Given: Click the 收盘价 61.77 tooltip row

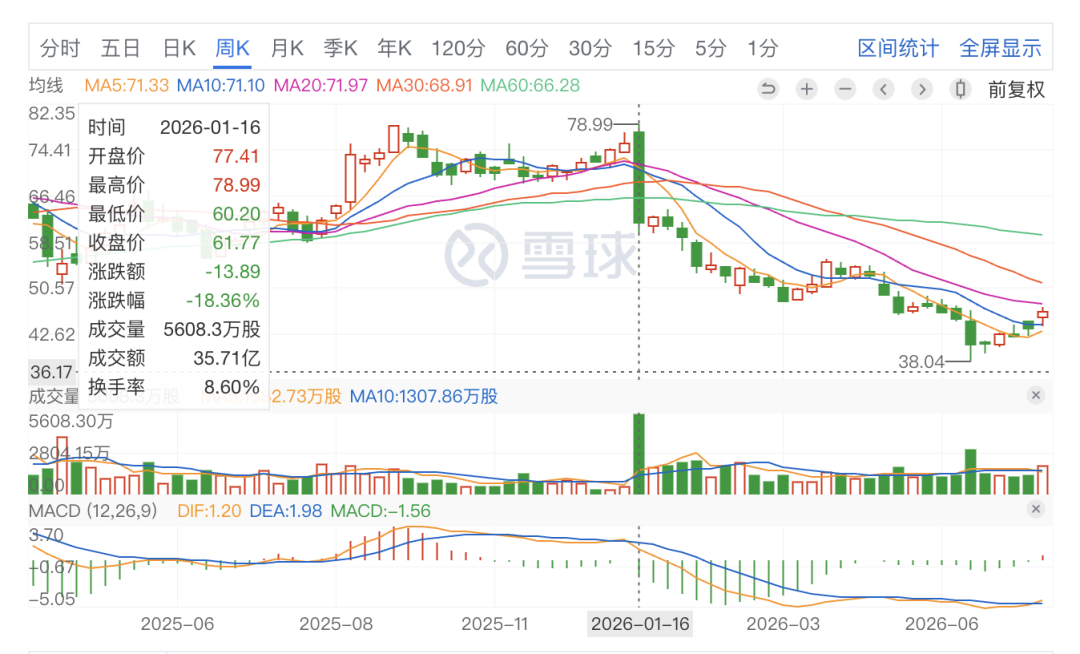Looking at the screenshot, I should click(174, 243).
